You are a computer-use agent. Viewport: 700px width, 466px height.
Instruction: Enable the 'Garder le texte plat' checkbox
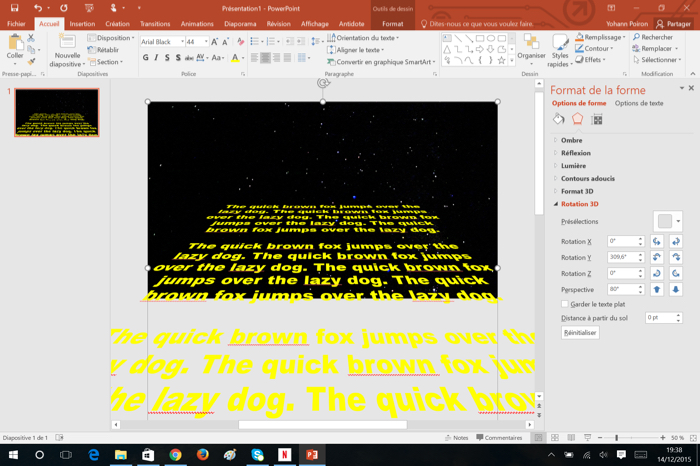pos(564,304)
